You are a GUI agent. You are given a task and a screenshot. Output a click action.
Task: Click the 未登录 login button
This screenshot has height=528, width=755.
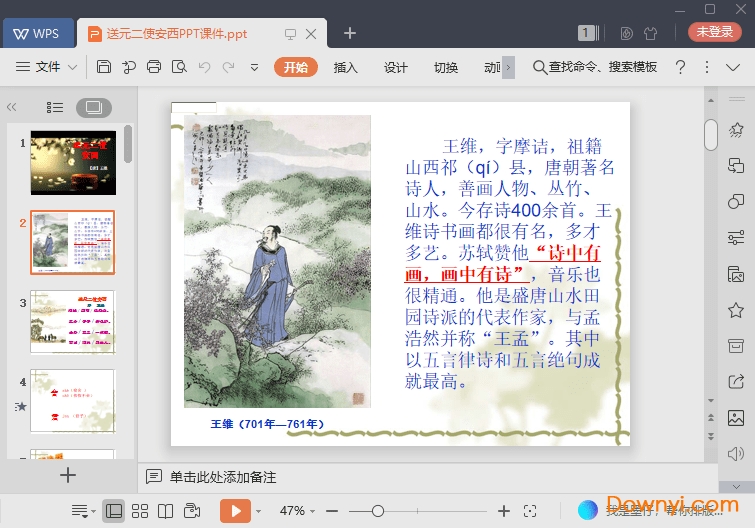point(714,32)
